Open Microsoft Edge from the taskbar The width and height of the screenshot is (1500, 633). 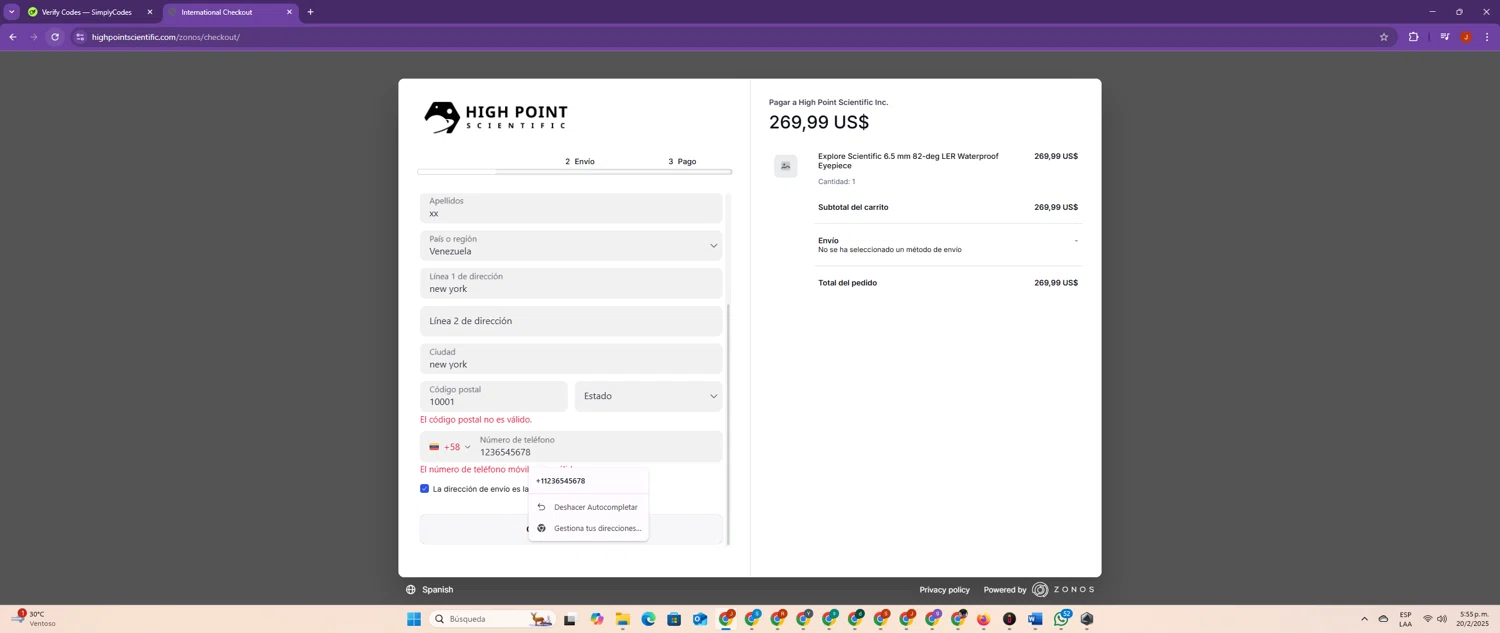point(648,620)
